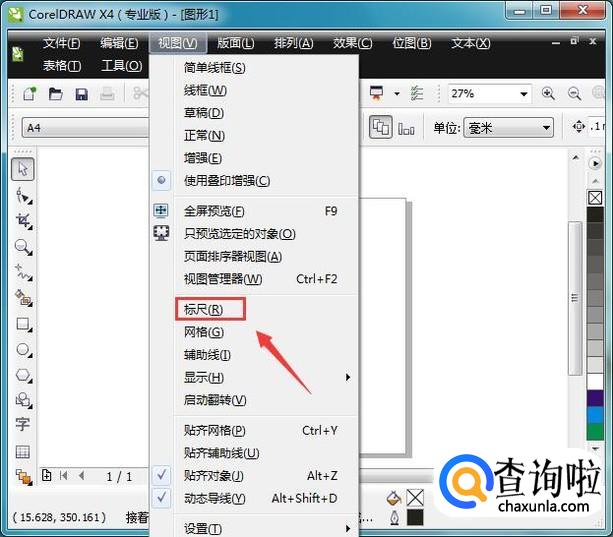Select the Freehand drawing tool
The width and height of the screenshot is (613, 537).
point(23,273)
